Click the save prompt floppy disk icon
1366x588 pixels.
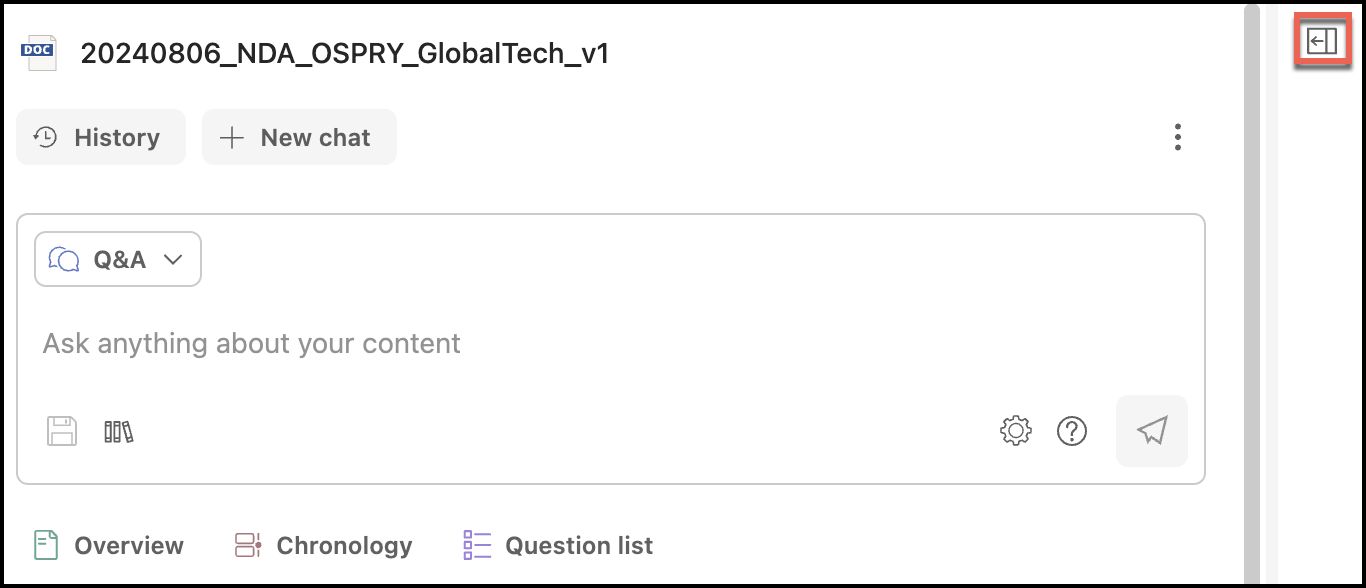(61, 430)
